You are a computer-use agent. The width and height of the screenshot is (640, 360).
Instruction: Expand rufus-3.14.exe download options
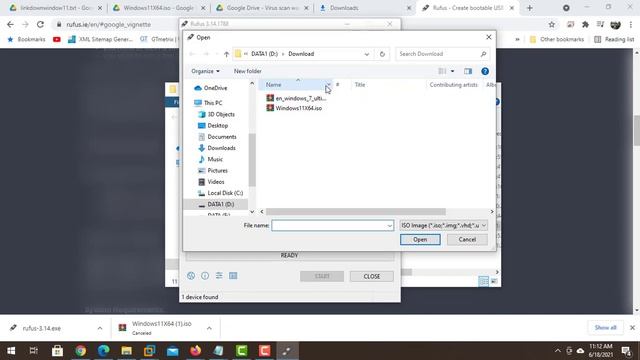[x=100, y=328]
